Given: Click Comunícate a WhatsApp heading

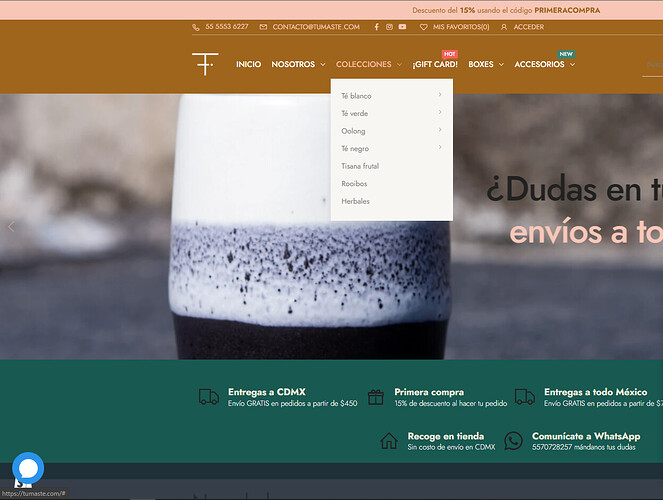Looking at the screenshot, I should 586,436.
